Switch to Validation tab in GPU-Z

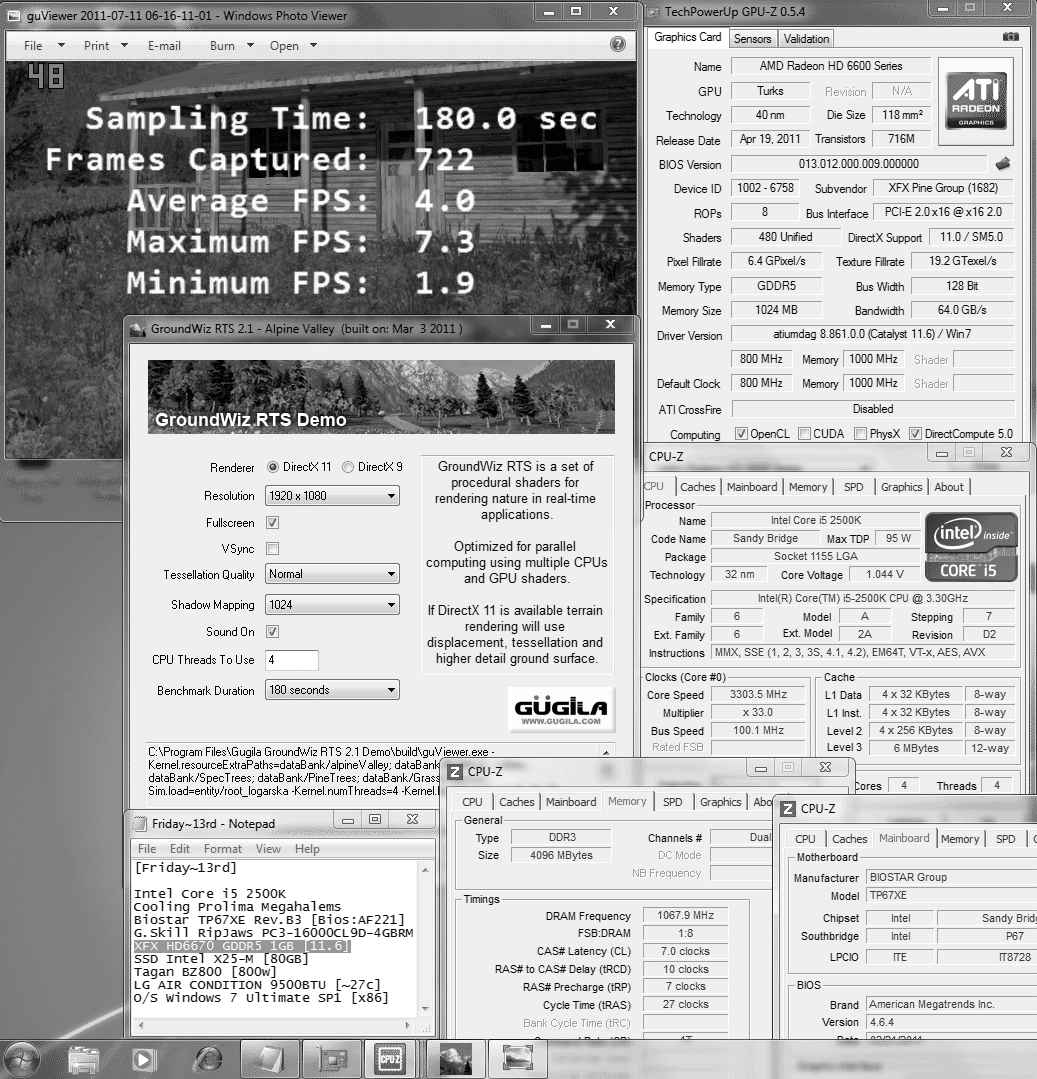pyautogui.click(x=806, y=39)
